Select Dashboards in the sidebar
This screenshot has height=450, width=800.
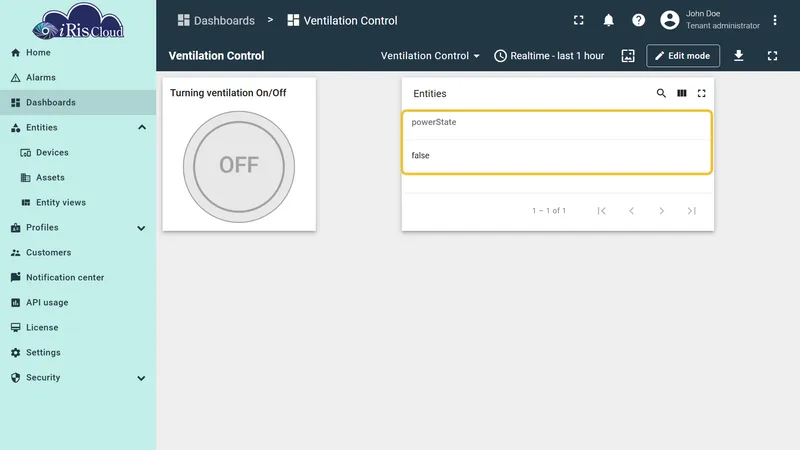tap(78, 103)
